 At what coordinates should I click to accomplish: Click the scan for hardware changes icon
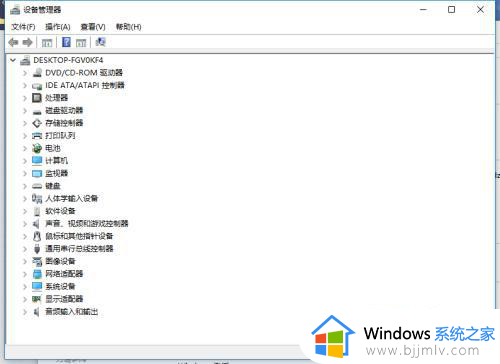coord(100,42)
